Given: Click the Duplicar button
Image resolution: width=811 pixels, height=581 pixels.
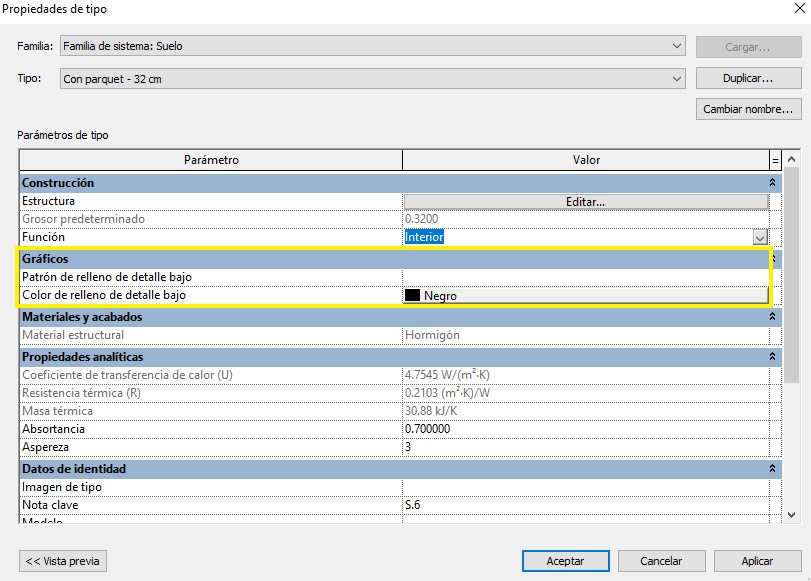Looking at the screenshot, I should (748, 78).
